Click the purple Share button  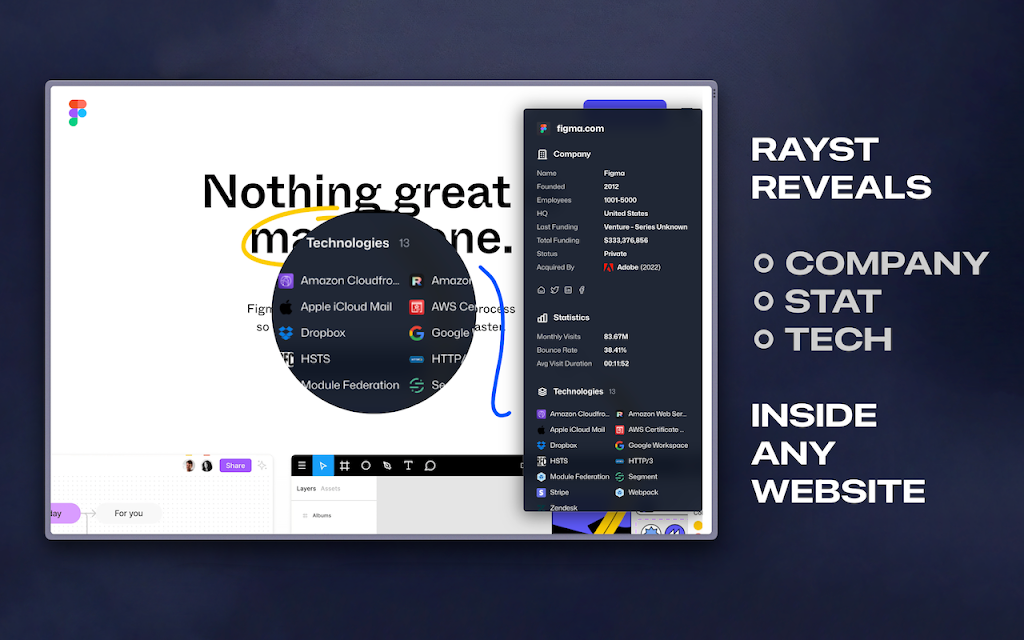(235, 466)
